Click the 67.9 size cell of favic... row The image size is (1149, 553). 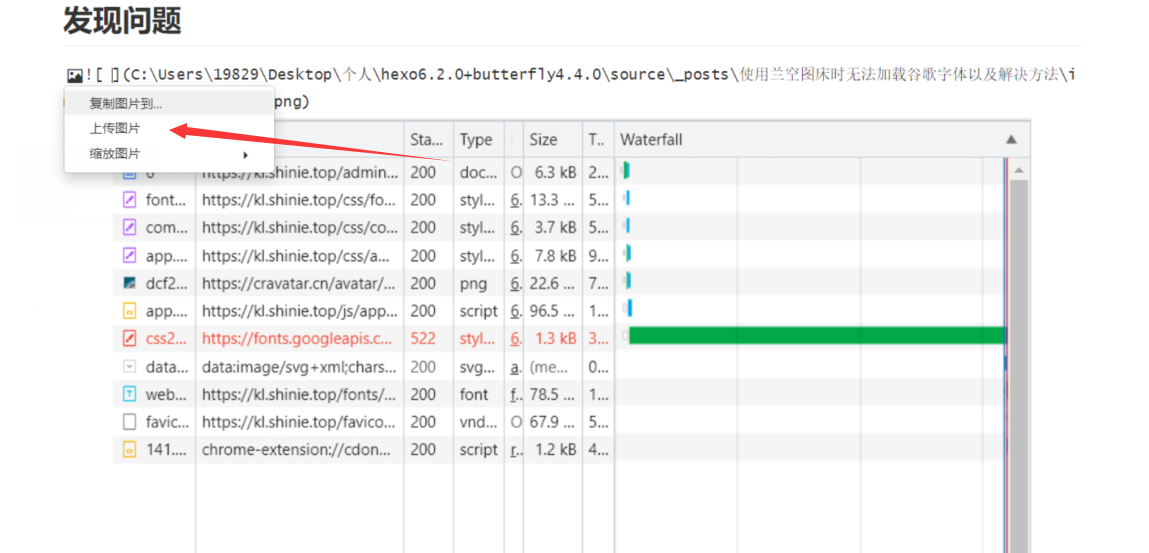click(553, 423)
